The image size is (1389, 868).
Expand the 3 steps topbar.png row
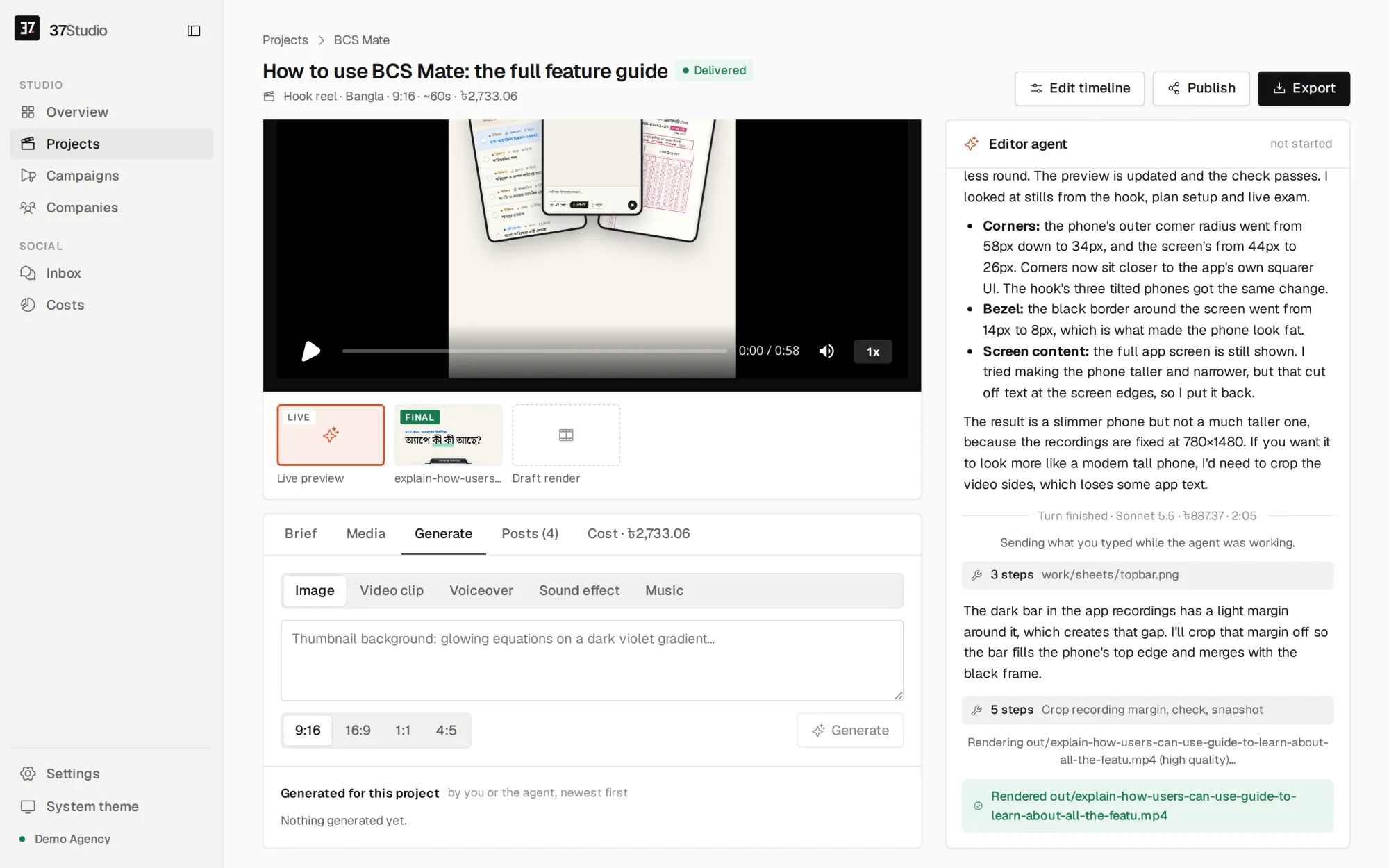(1147, 575)
